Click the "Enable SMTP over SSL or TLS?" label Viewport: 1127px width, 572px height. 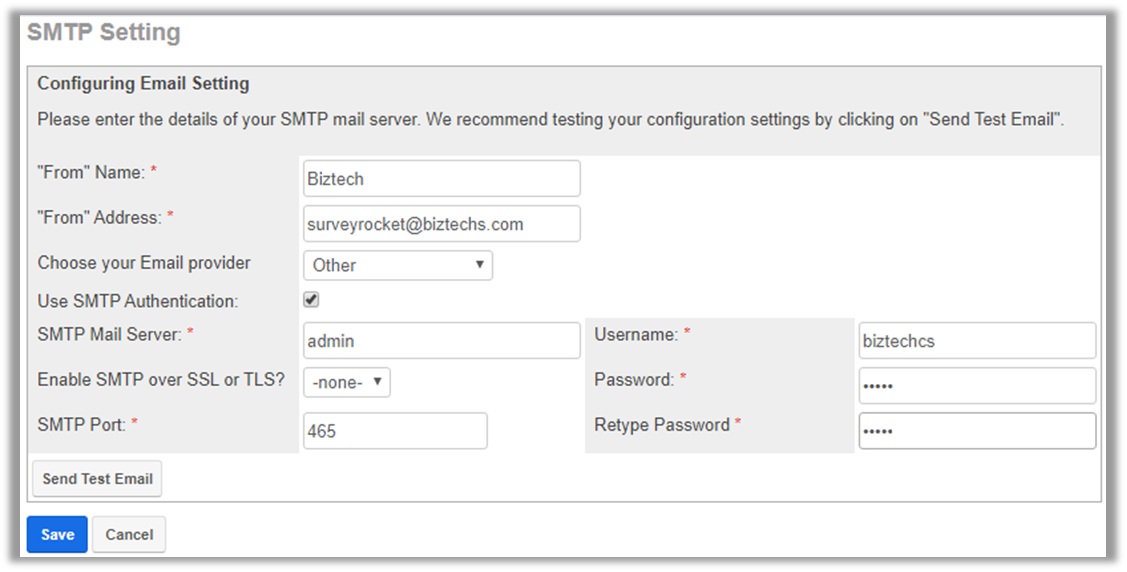(161, 380)
